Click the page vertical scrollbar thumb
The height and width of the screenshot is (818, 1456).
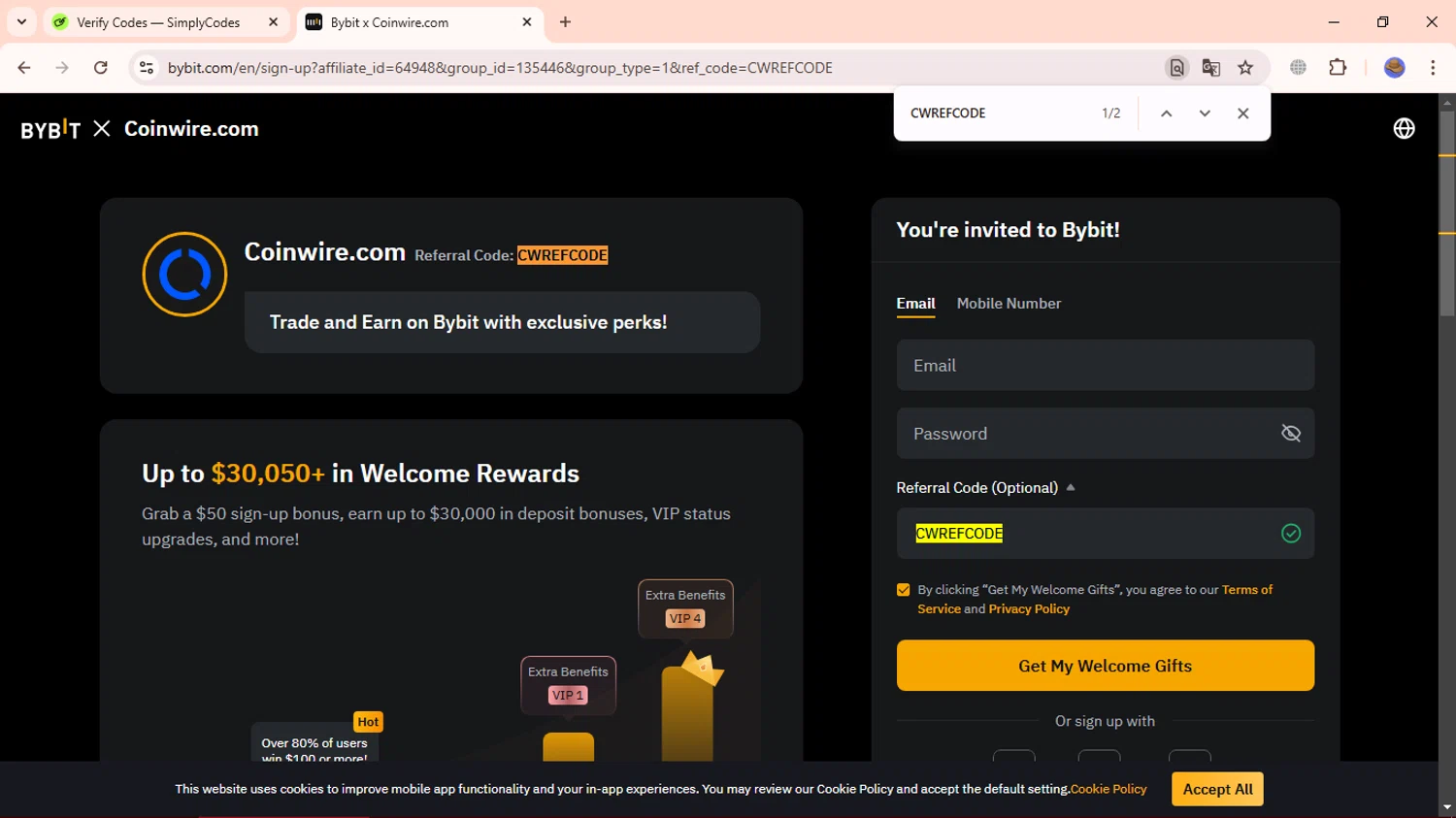point(1447,213)
